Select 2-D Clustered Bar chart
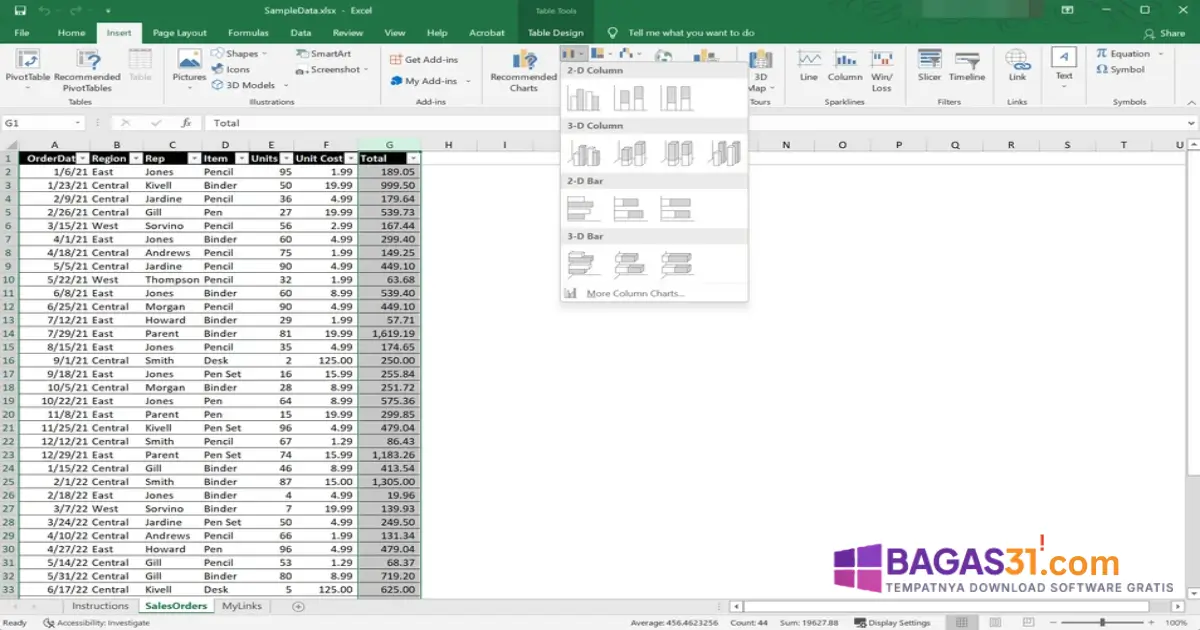The height and width of the screenshot is (630, 1200). [x=582, y=209]
